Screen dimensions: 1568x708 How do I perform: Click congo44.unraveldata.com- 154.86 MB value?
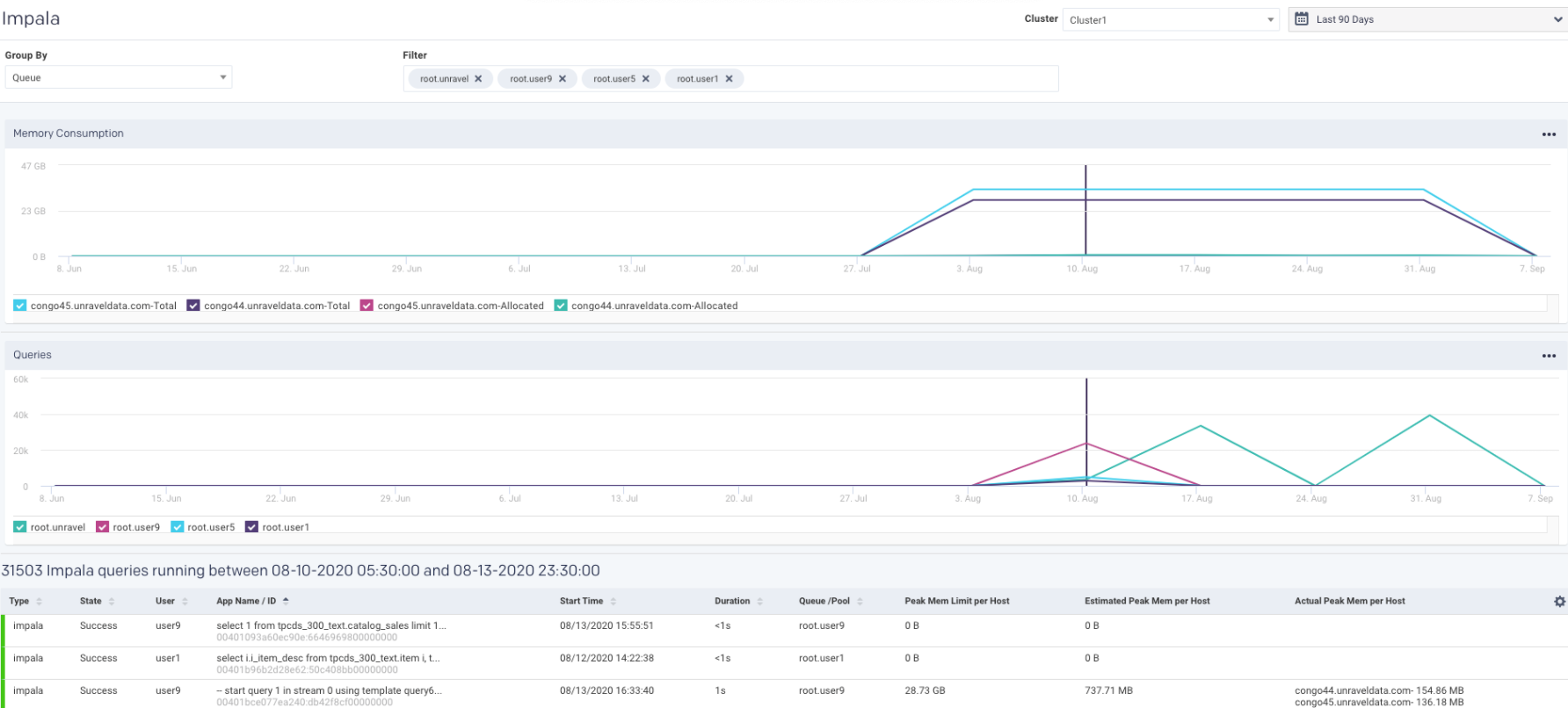(x=1379, y=690)
